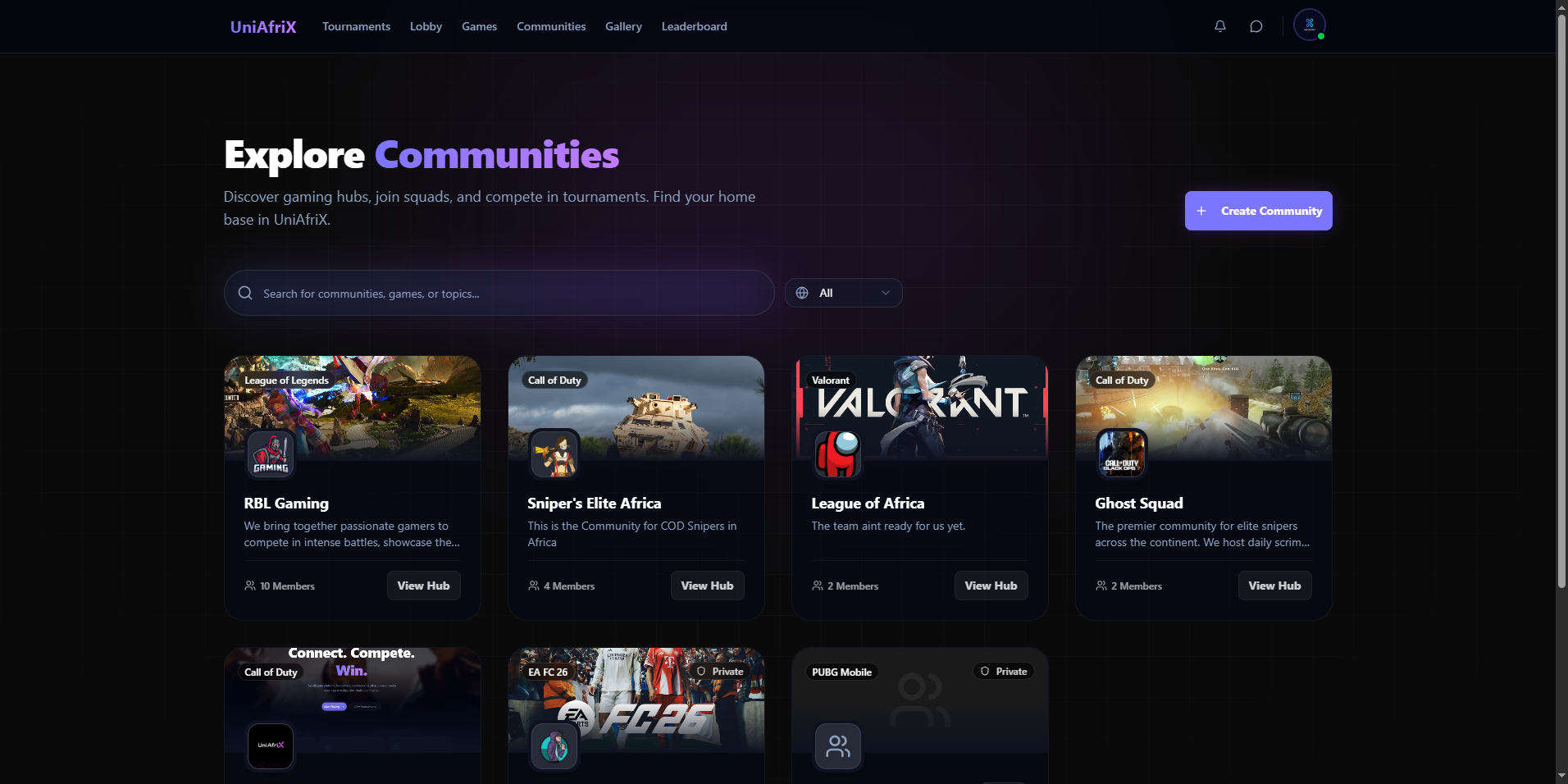Click the page vertical scrollbar
This screenshot has height=784, width=1568.
pos(1561,300)
